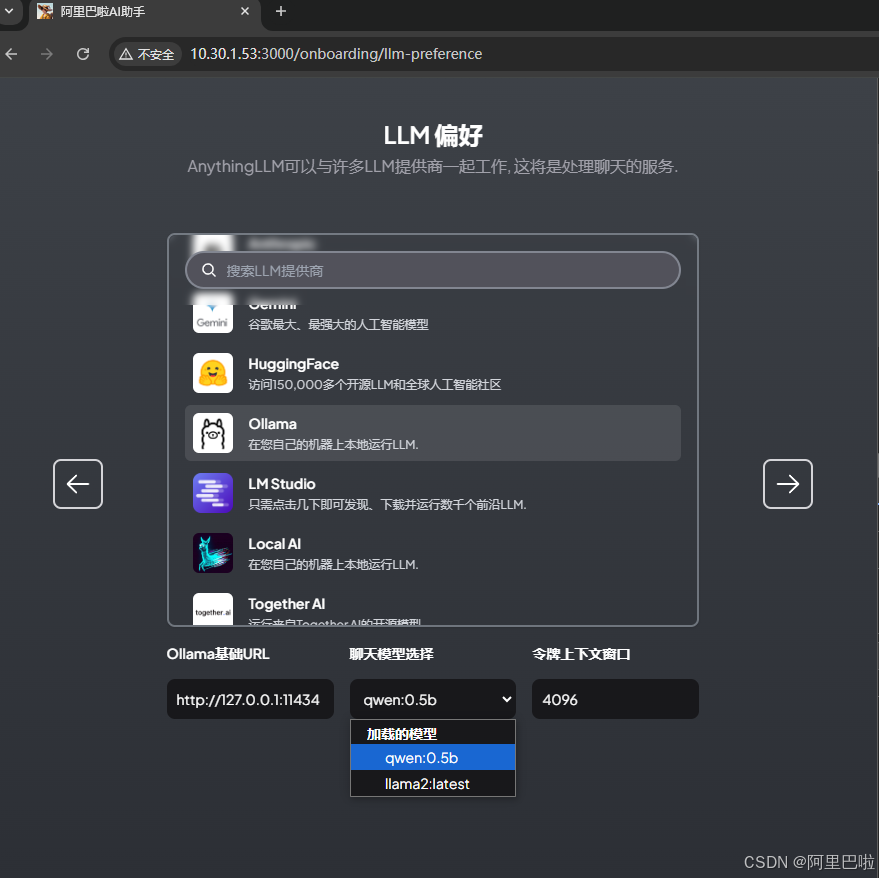
Task: Click the 令牌上下文窗口 field showing 4096
Action: pyautogui.click(x=614, y=699)
